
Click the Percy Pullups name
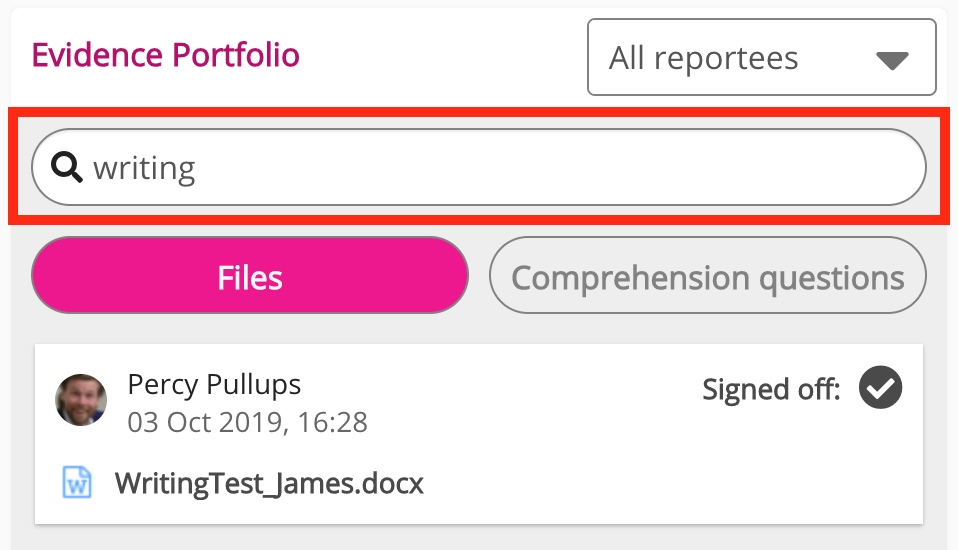214,384
